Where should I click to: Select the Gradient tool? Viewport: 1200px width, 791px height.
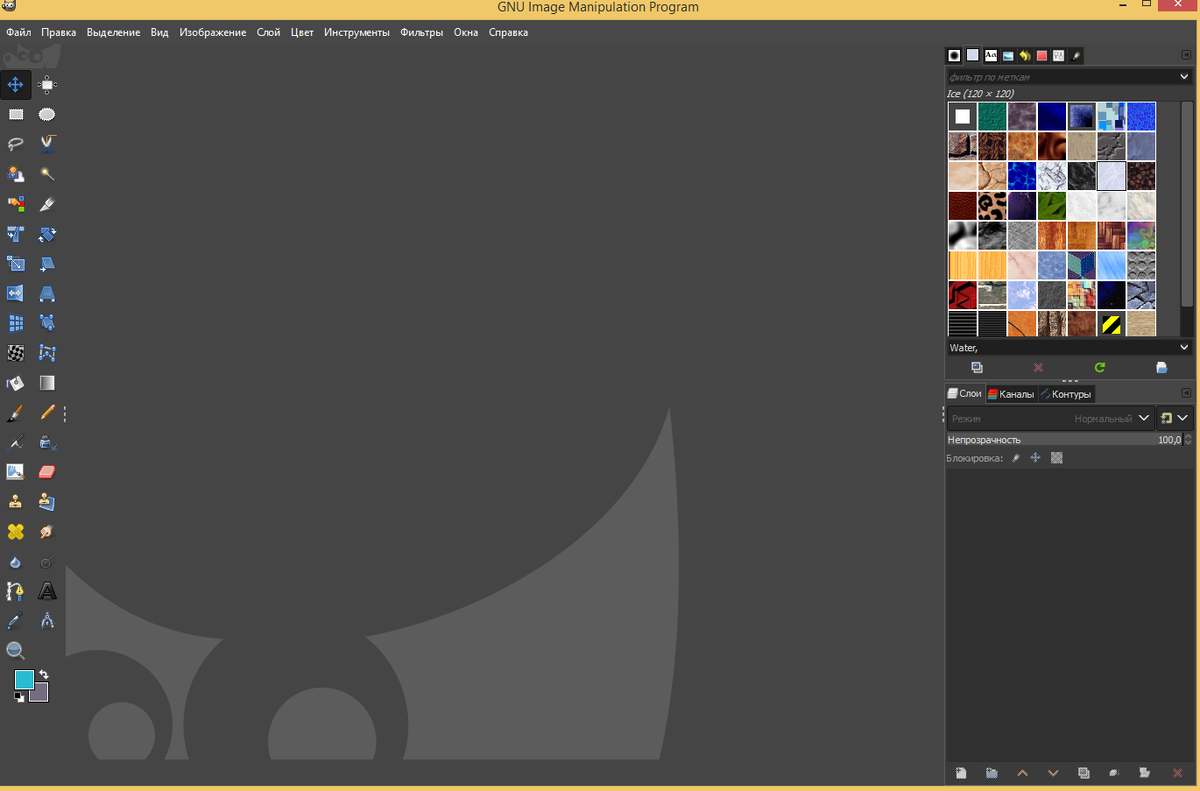47,383
